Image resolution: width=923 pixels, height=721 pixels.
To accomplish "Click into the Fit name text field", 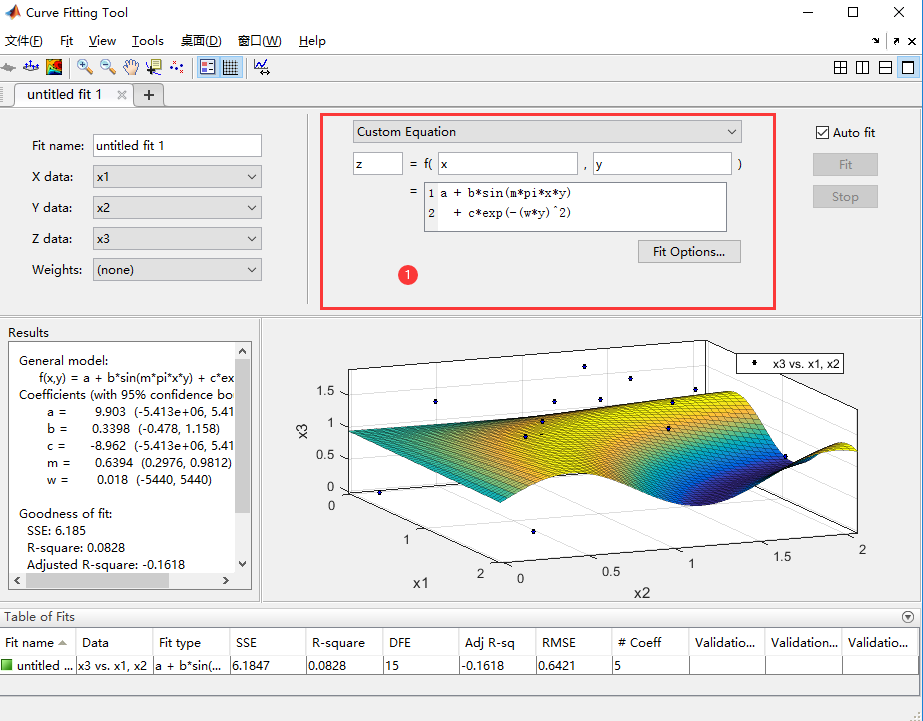I will [x=177, y=145].
